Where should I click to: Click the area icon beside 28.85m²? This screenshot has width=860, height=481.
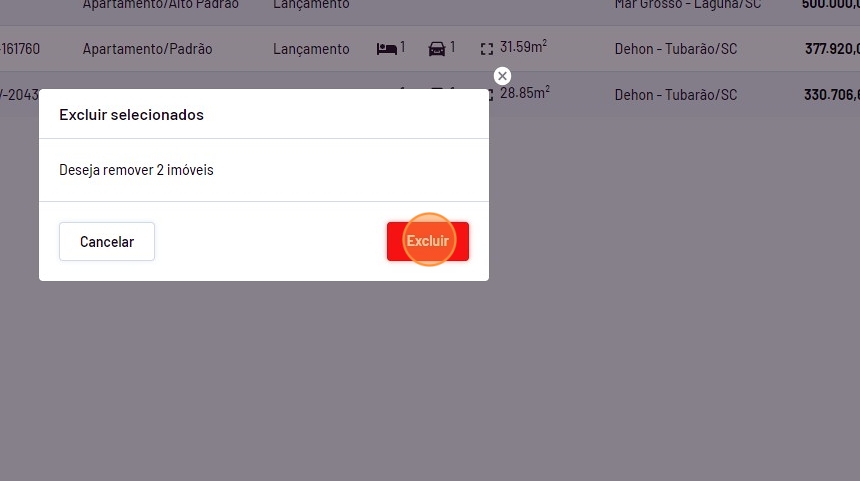487,95
